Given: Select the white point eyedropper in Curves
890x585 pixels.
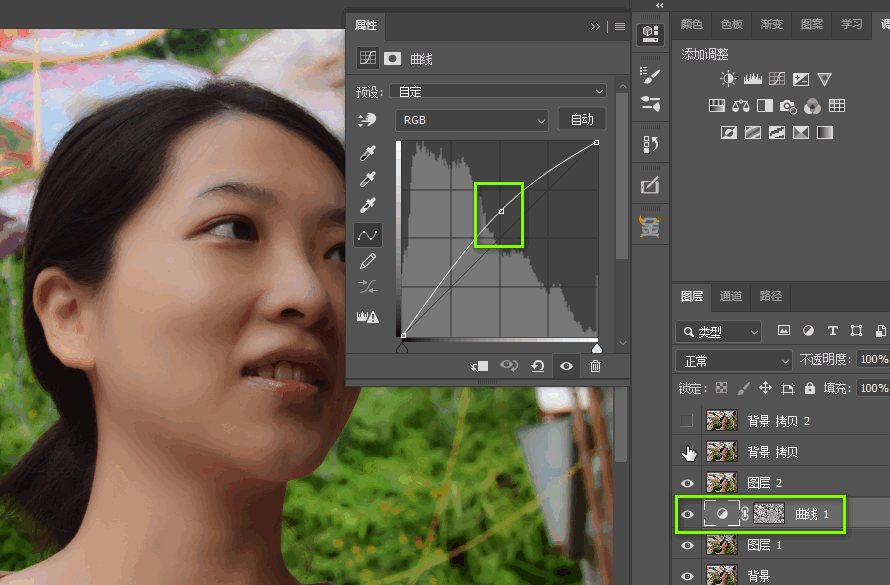Looking at the screenshot, I should click(x=369, y=207).
